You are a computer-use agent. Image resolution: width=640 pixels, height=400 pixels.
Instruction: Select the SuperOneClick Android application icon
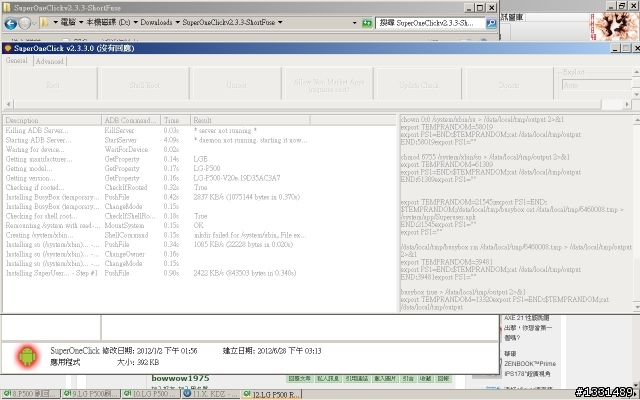[27, 356]
